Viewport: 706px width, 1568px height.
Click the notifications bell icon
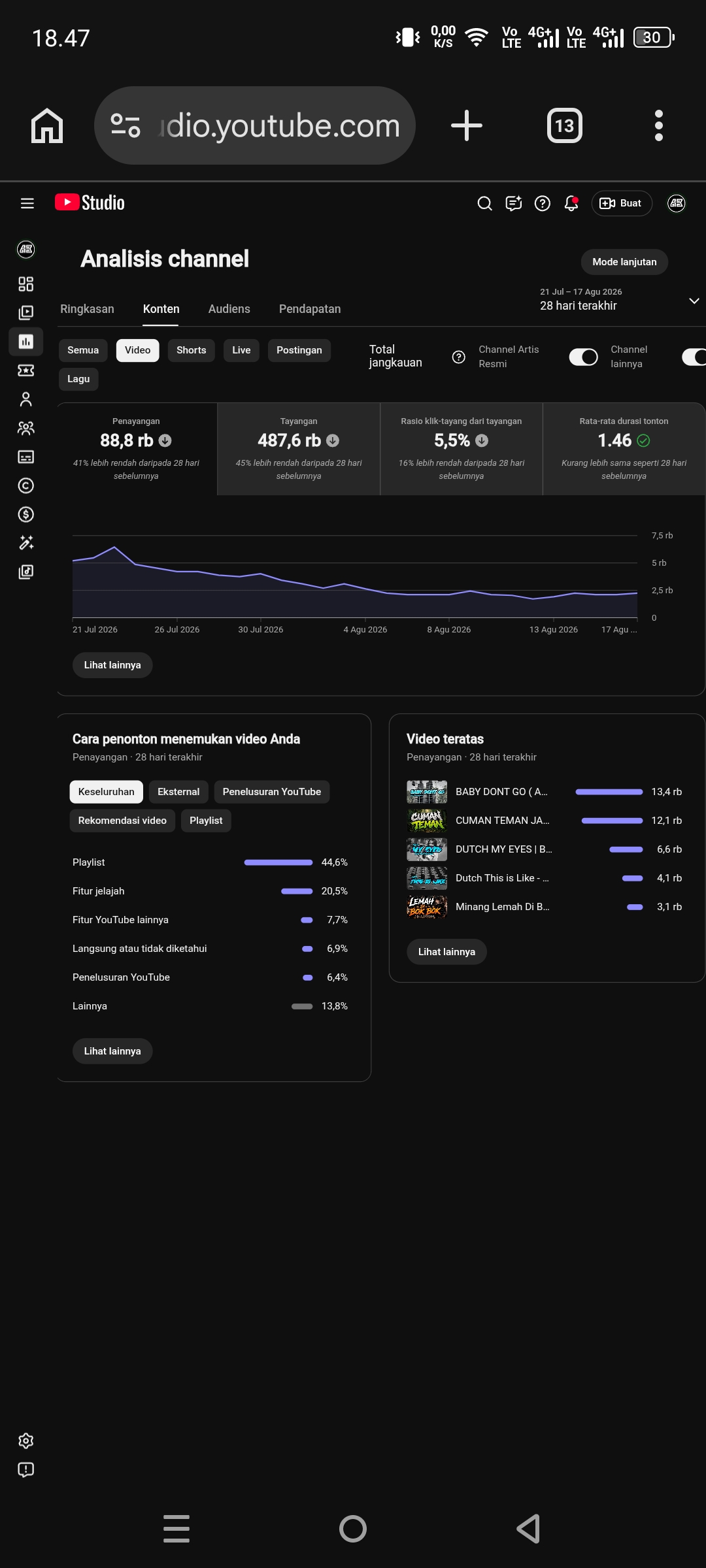point(571,203)
